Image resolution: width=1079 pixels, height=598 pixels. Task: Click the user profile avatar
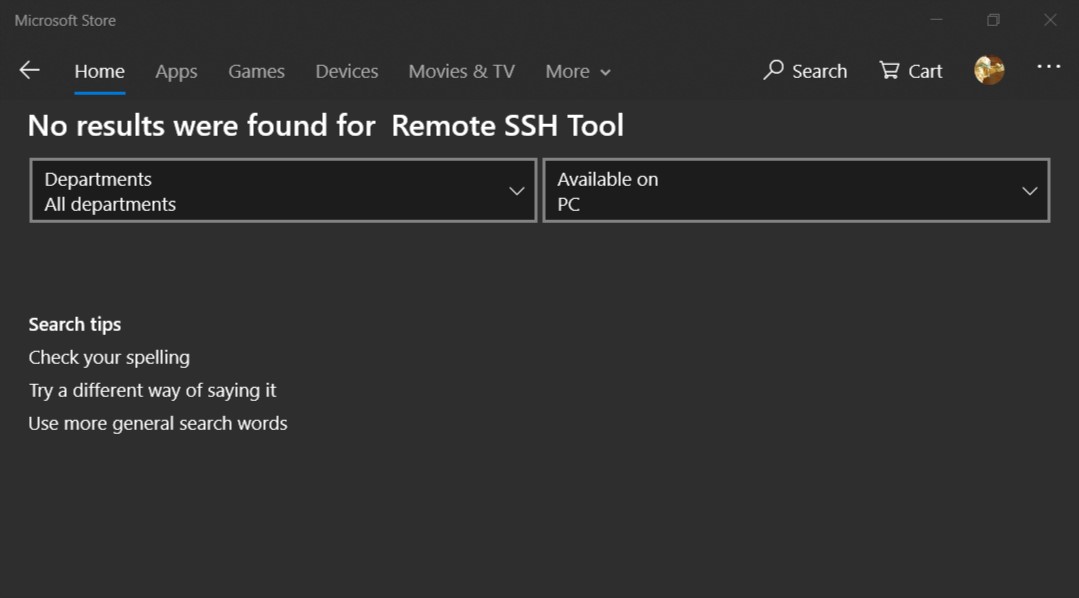[989, 70]
